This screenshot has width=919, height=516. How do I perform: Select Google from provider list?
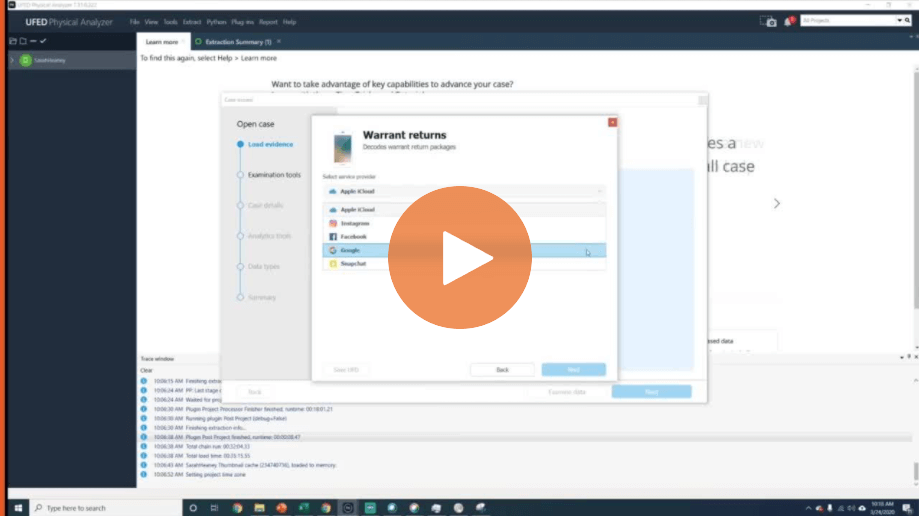[464, 250]
